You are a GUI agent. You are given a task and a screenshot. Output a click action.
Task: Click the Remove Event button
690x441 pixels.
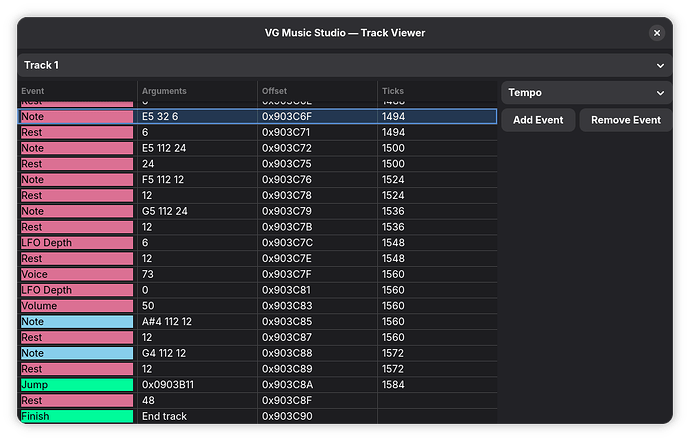click(625, 120)
